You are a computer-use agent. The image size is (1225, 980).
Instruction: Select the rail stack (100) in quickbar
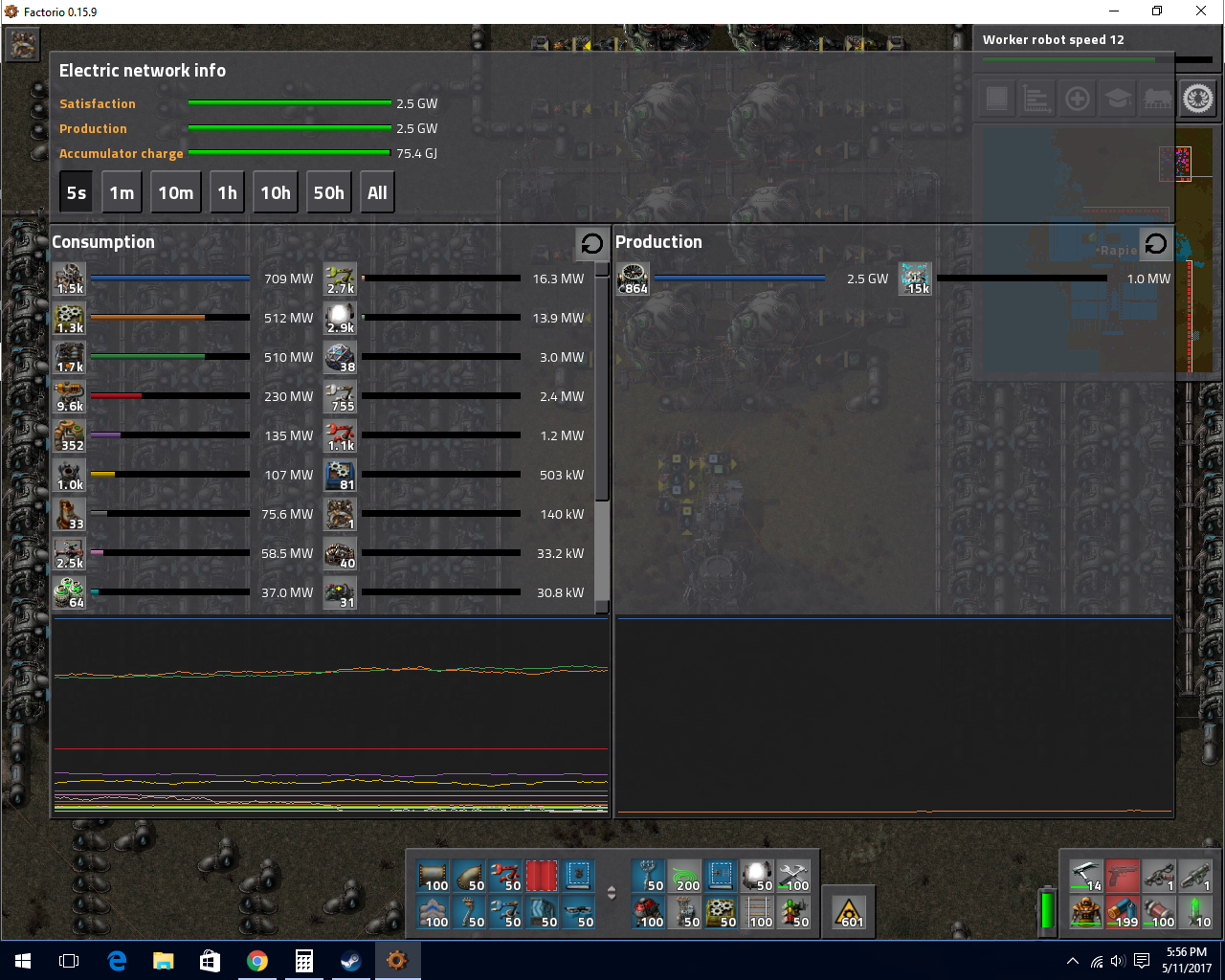(760, 910)
